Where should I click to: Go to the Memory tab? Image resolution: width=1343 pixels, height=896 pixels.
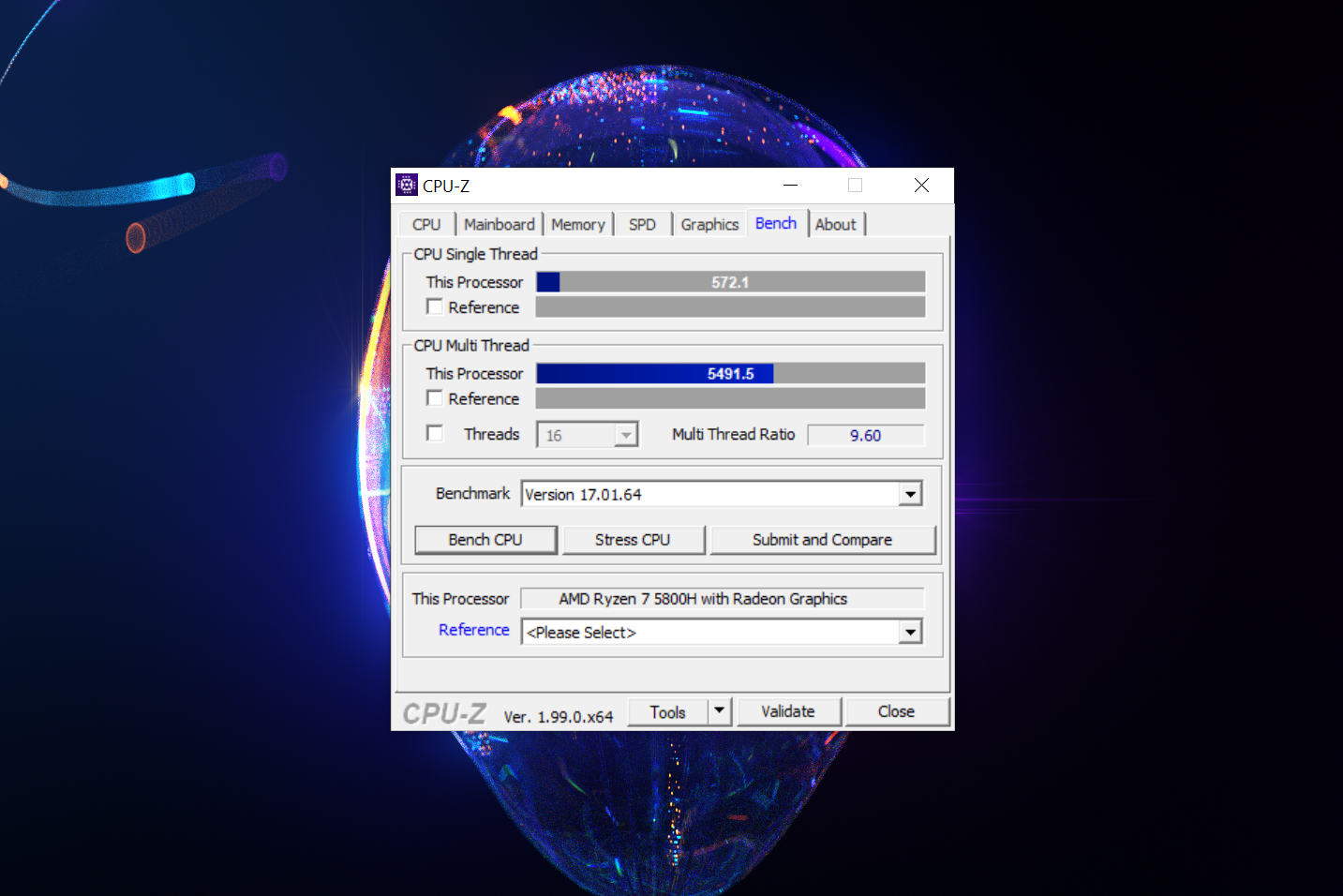click(x=578, y=224)
